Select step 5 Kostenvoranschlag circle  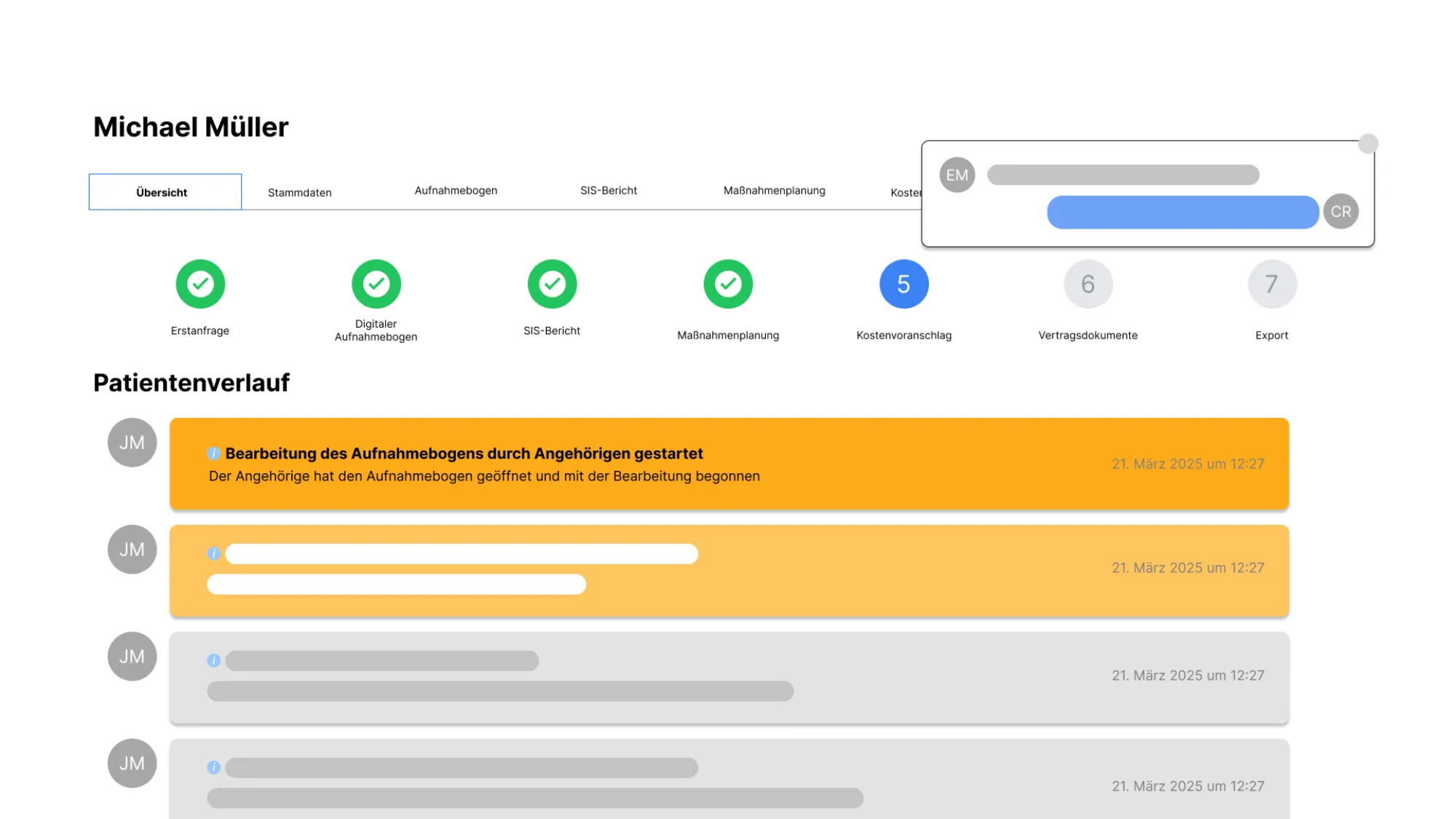[x=904, y=284]
